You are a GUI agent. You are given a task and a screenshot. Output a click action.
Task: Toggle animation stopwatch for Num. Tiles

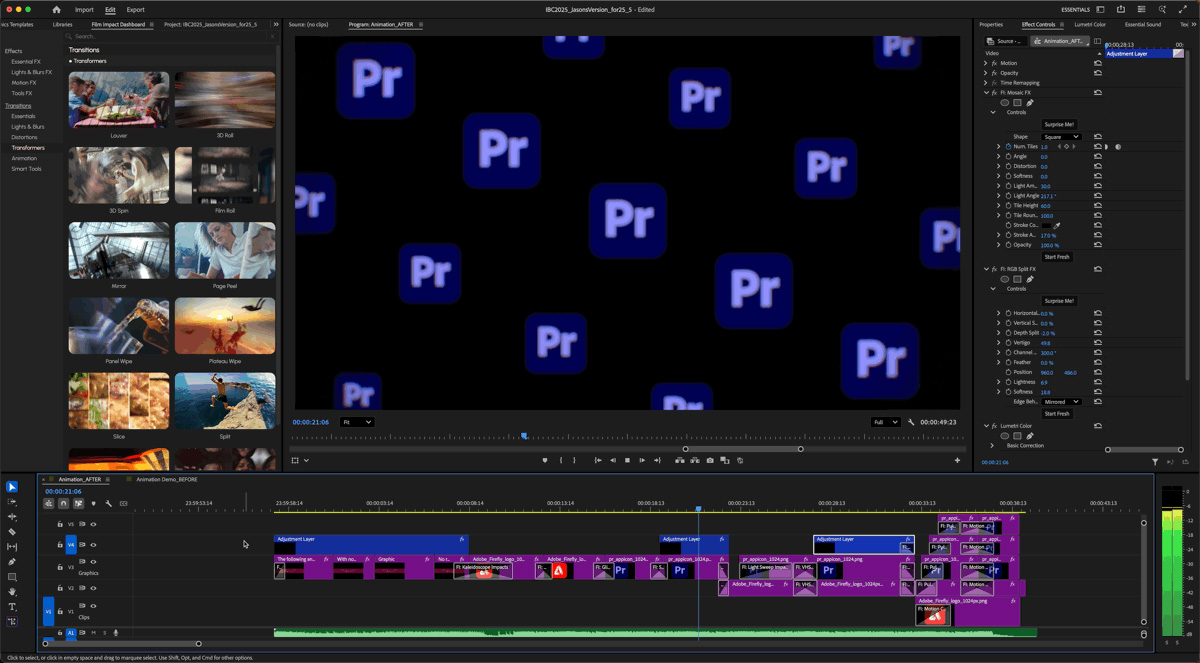(x=1008, y=147)
